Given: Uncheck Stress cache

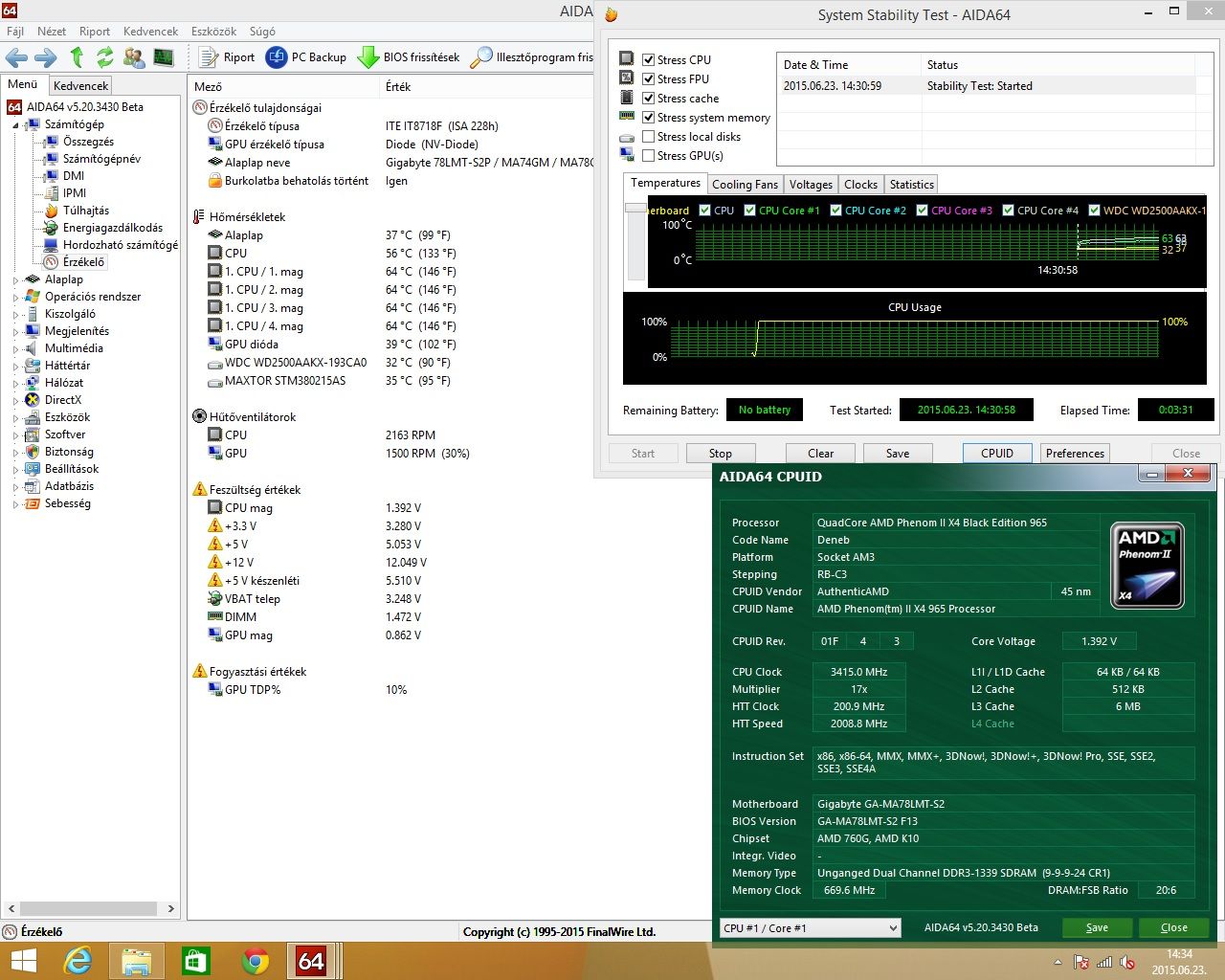Looking at the screenshot, I should pos(649,98).
